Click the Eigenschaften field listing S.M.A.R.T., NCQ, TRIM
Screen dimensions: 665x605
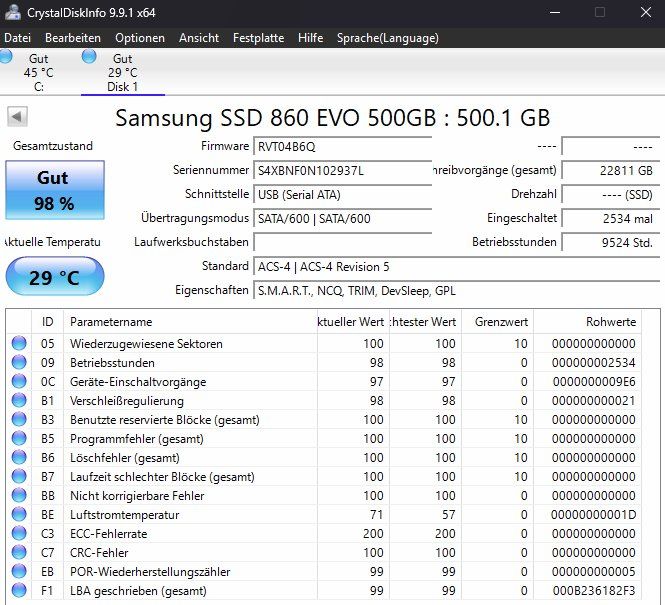pos(456,291)
